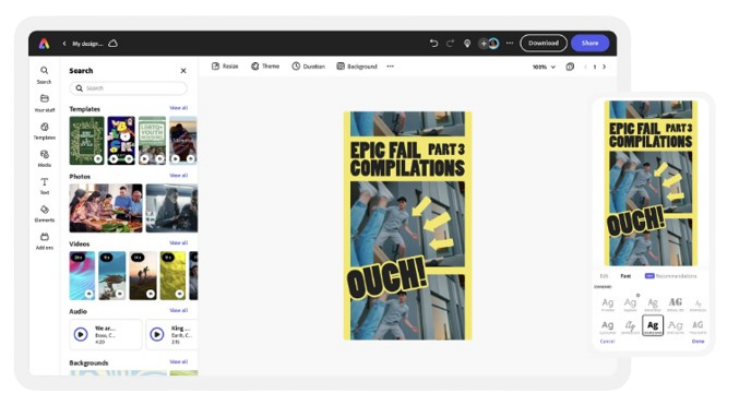The width and height of the screenshot is (739, 402).
Task: Choose the sea turtle video
Action: (x=112, y=276)
